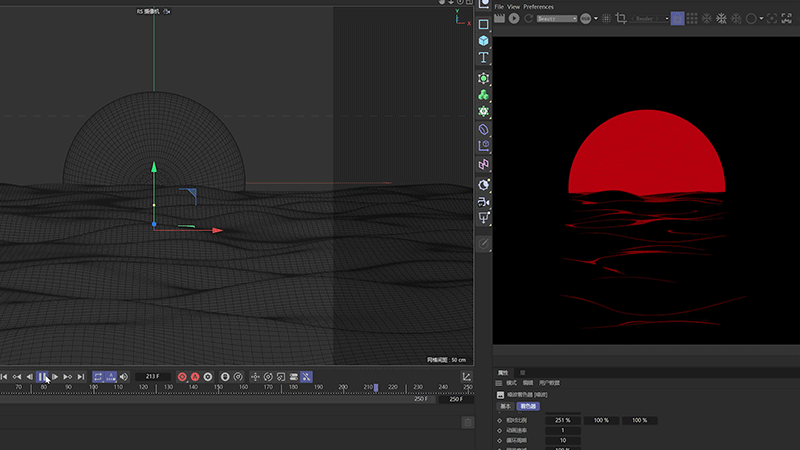Click the playhead marker at frame 213
Screen dimensions: 800x450
[376, 388]
